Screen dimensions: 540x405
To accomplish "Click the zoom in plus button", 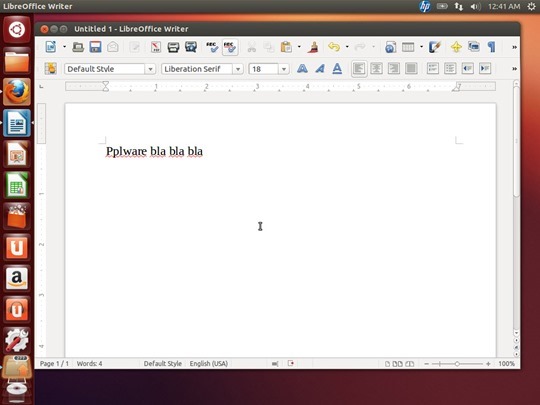I will 488,364.
